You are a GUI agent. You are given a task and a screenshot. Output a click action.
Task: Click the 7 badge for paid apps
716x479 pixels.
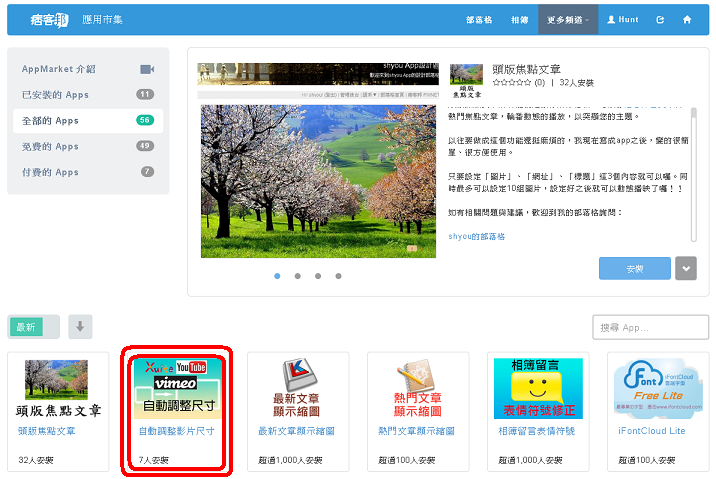pos(147,172)
